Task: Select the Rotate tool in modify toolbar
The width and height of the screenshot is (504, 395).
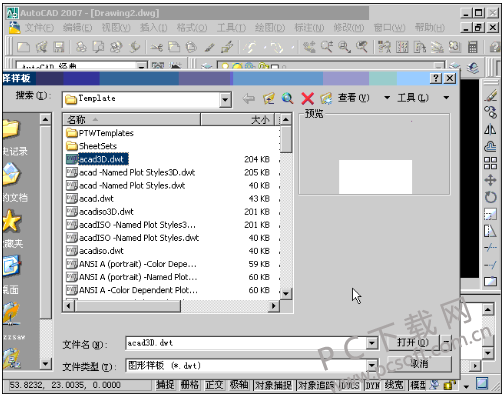Action: point(490,197)
